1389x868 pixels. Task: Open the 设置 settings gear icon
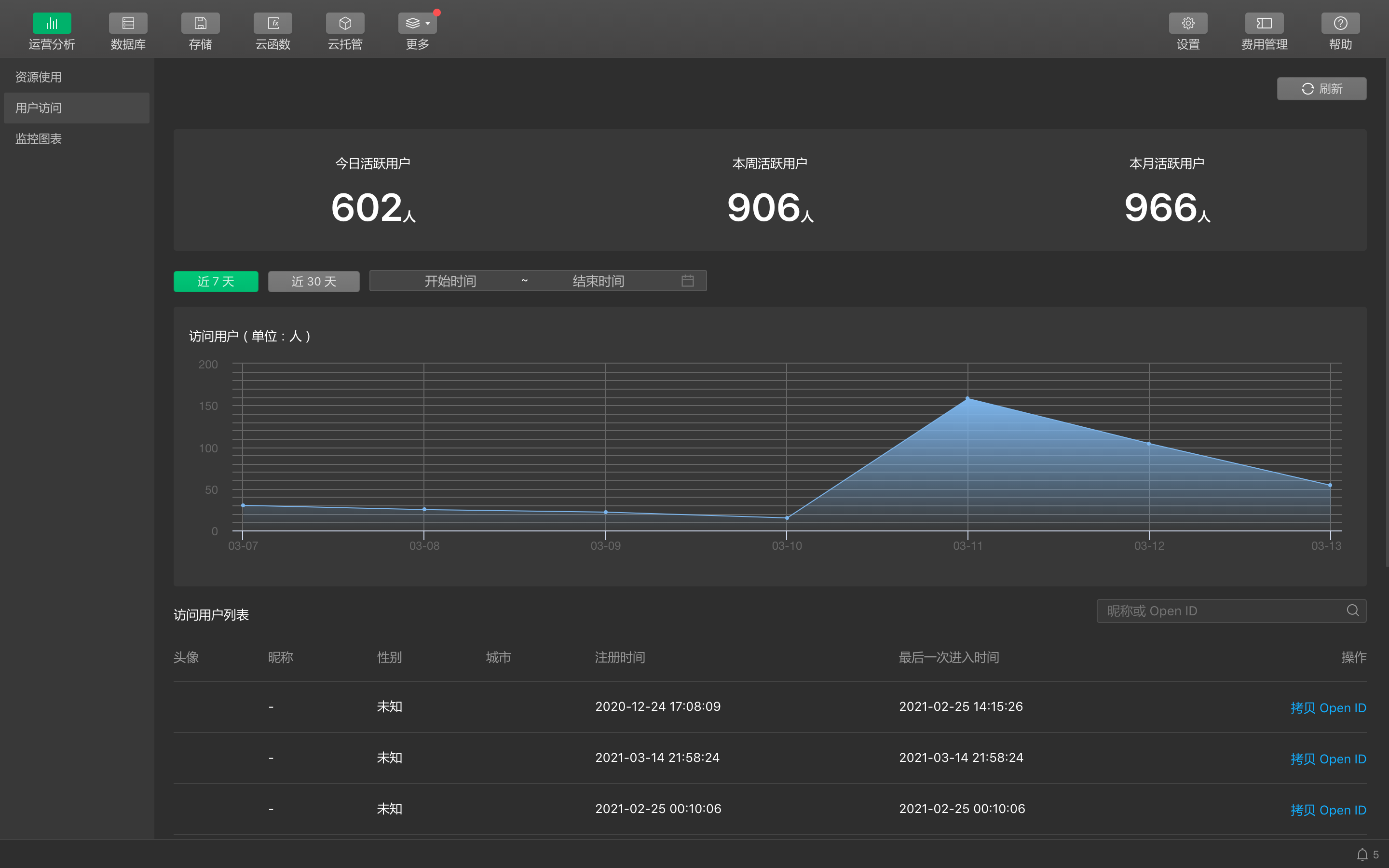1187,24
